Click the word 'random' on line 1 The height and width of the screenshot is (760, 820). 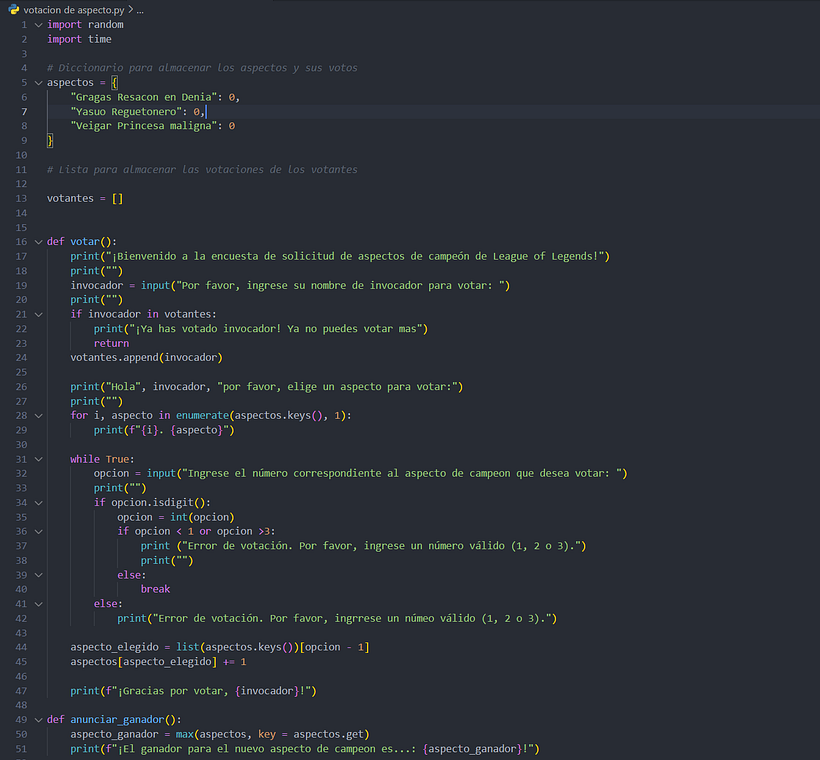[x=106, y=25]
